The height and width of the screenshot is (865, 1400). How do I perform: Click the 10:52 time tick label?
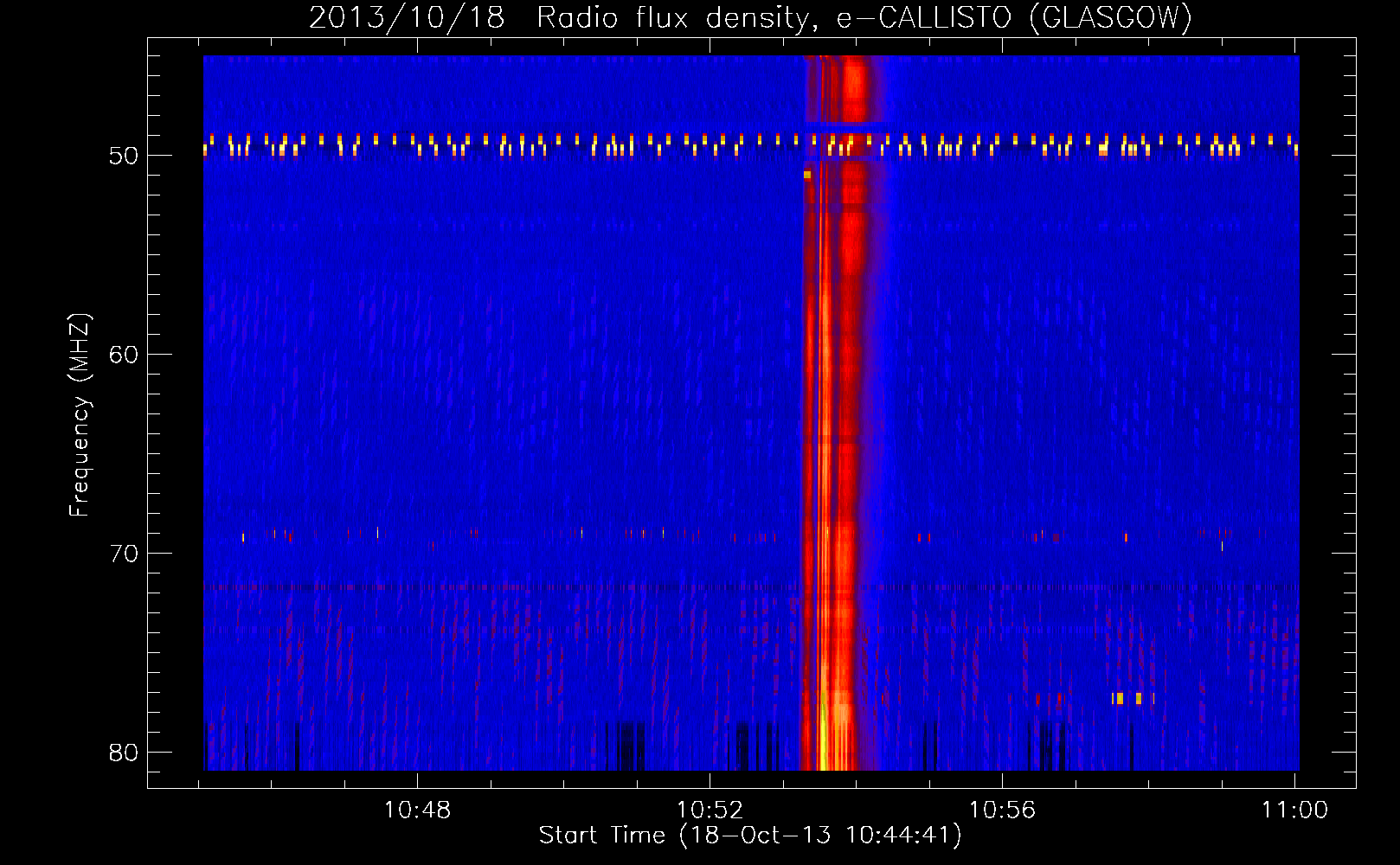coord(710,811)
